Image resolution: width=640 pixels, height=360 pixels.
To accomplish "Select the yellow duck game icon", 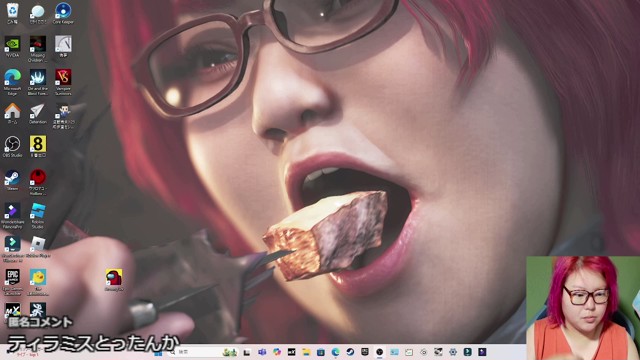I will pos(38,282).
